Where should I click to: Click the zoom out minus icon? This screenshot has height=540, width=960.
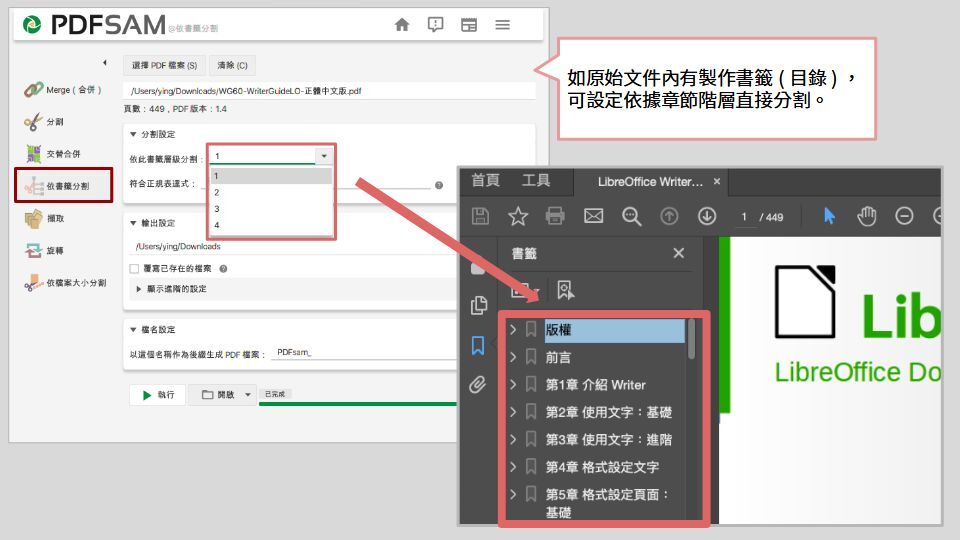(904, 216)
